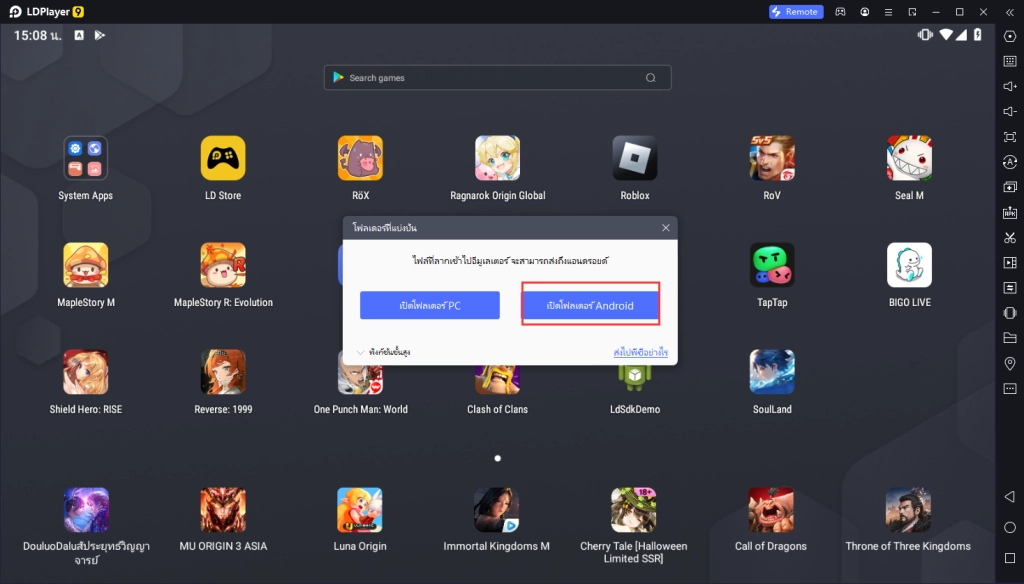The image size is (1024, 584).
Task: Click the more options ellipsis in sidebar
Action: tap(1009, 388)
